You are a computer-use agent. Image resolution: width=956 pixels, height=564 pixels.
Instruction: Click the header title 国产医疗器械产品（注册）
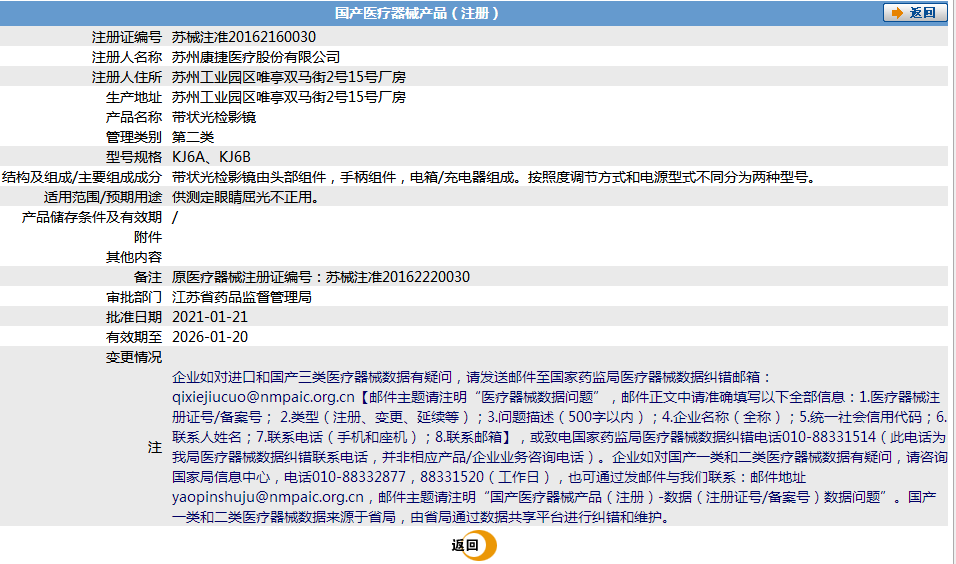[417, 13]
